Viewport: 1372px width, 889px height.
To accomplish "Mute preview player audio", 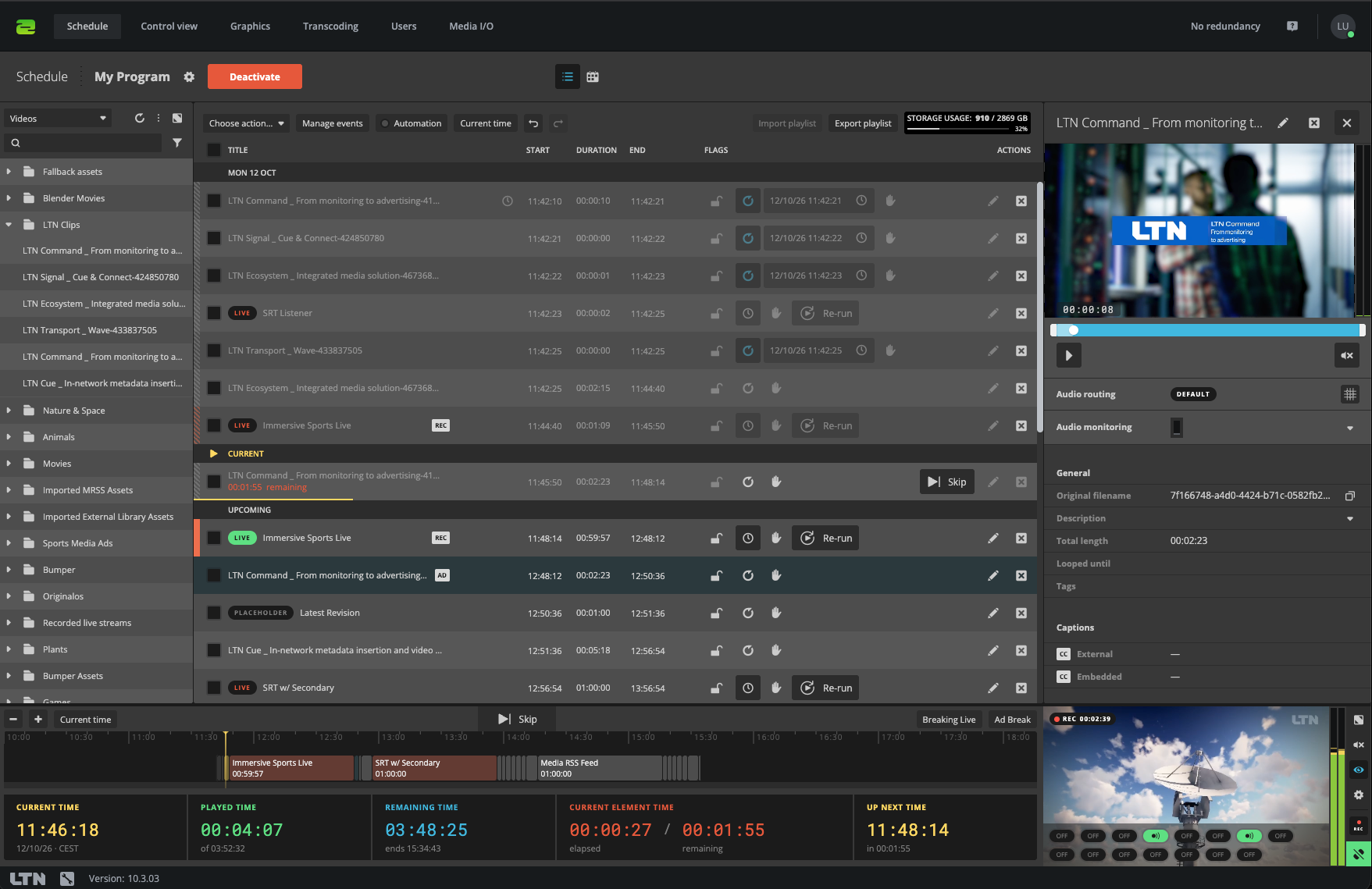I will [x=1347, y=355].
